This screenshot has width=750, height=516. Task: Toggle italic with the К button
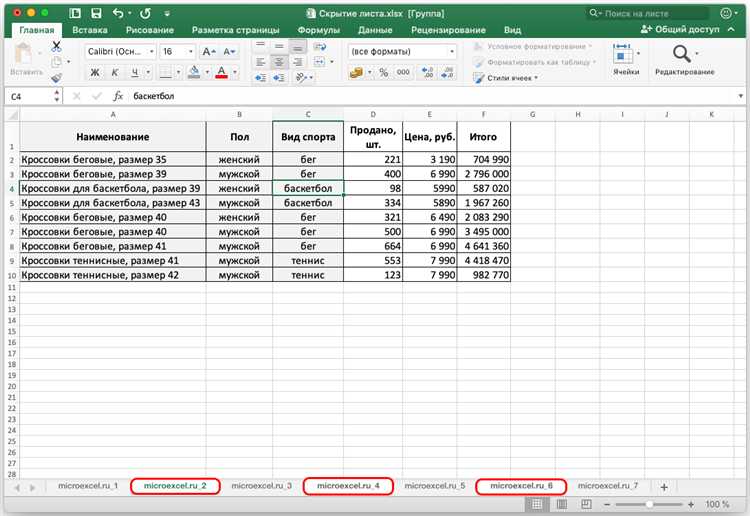115,72
